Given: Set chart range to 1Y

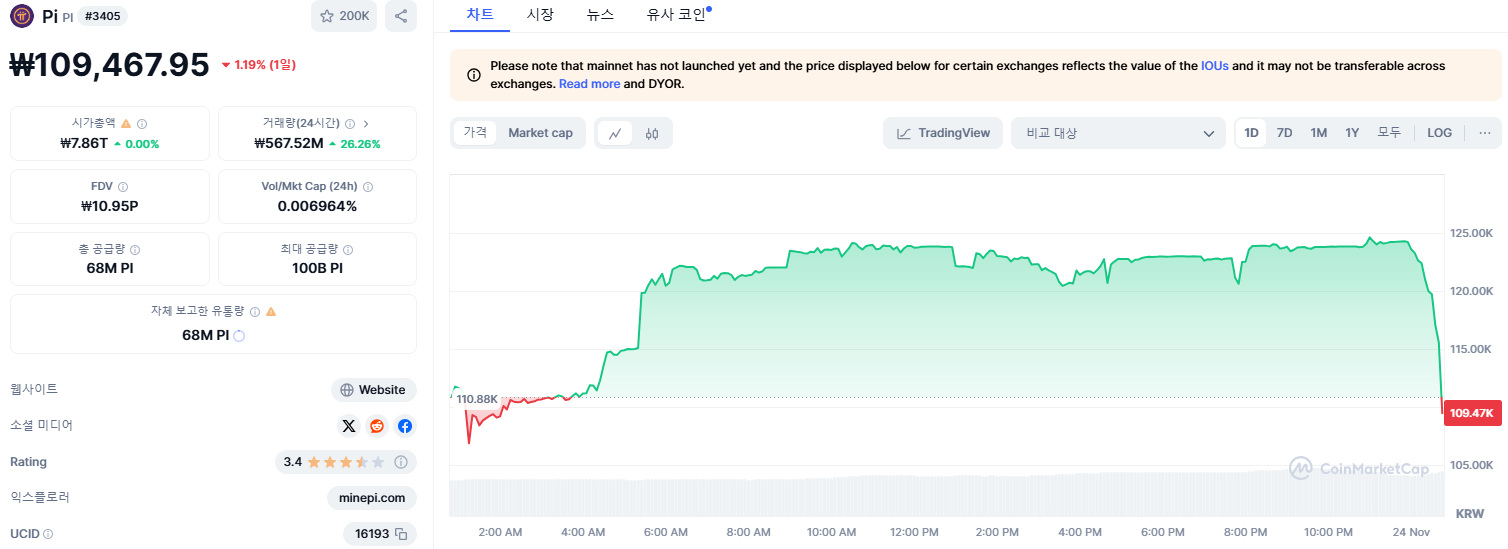Looking at the screenshot, I should [x=1352, y=133].
